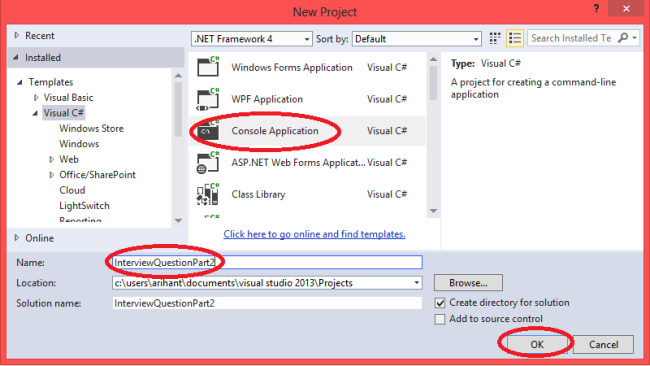The width and height of the screenshot is (650, 366).
Task: Open the search options dropdown arrow
Action: (635, 38)
